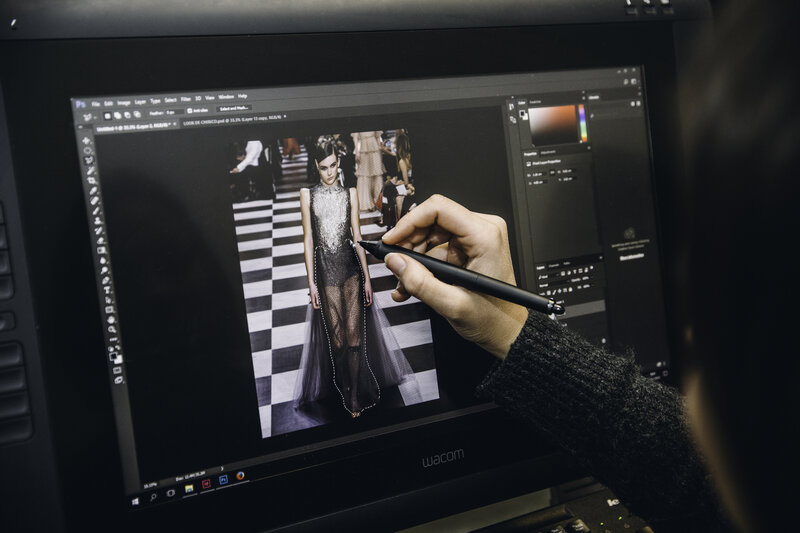The image size is (800, 533).
Task: Select the Clone Stamp tool
Action: (x=97, y=221)
